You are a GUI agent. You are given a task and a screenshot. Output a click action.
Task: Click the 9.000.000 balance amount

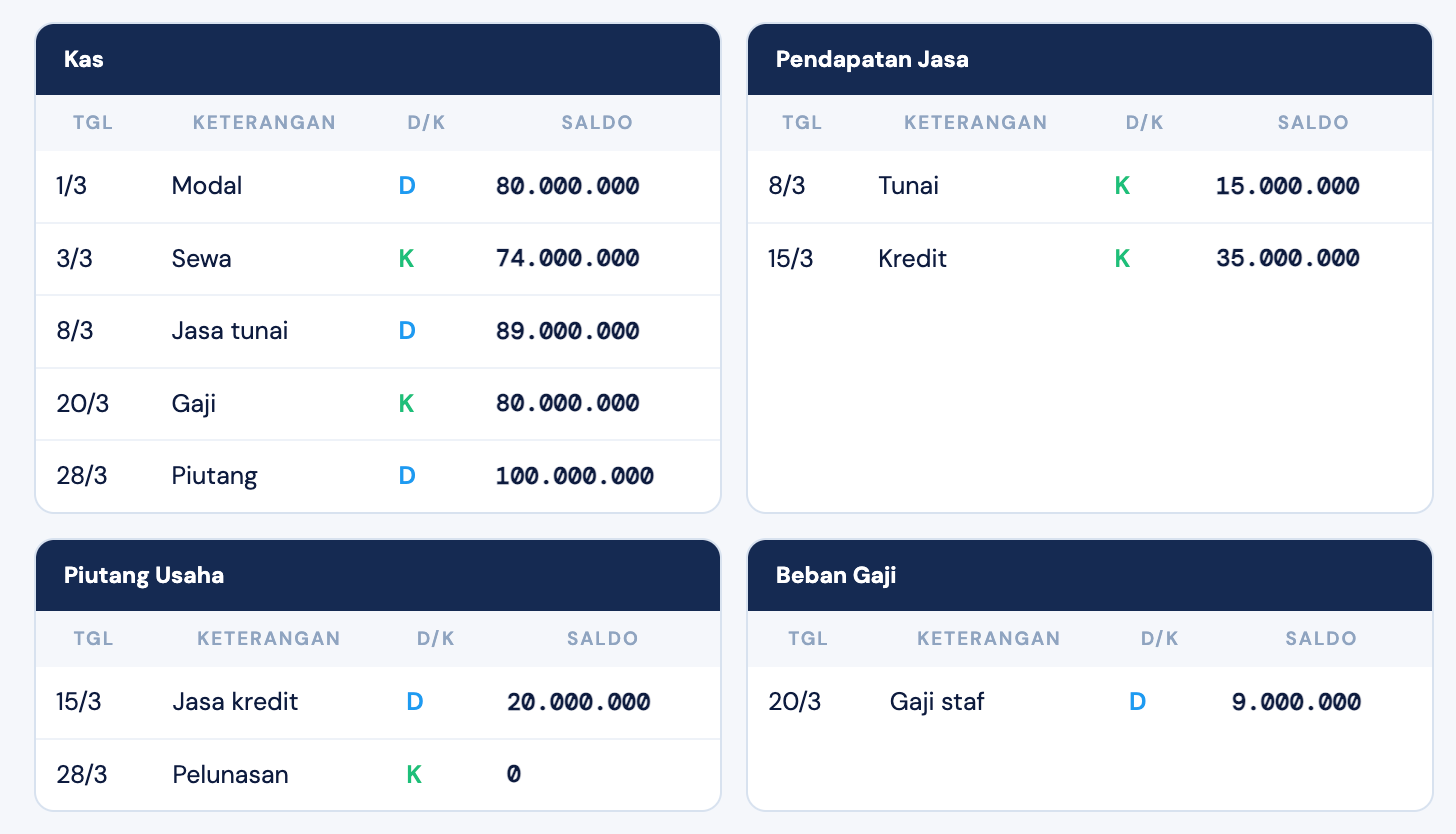[1296, 702]
